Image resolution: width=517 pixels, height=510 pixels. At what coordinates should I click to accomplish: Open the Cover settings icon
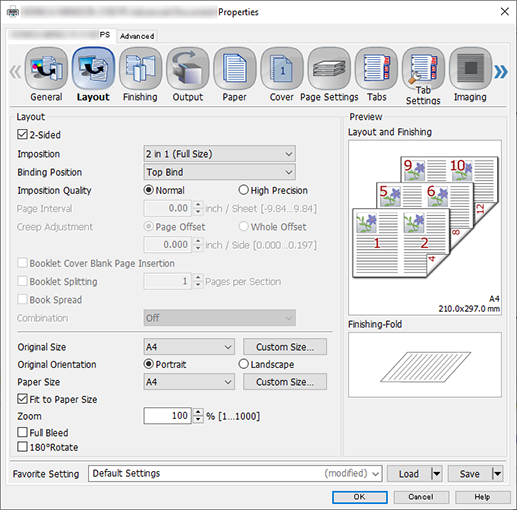(x=282, y=69)
